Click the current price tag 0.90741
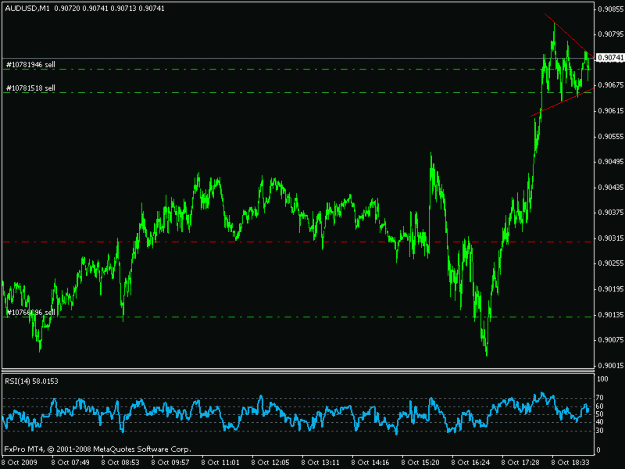 (x=610, y=58)
